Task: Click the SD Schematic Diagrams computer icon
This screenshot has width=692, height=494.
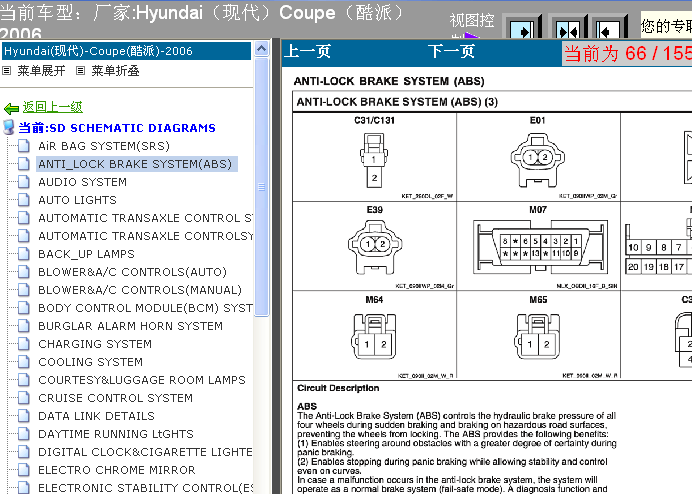Action: [8, 128]
